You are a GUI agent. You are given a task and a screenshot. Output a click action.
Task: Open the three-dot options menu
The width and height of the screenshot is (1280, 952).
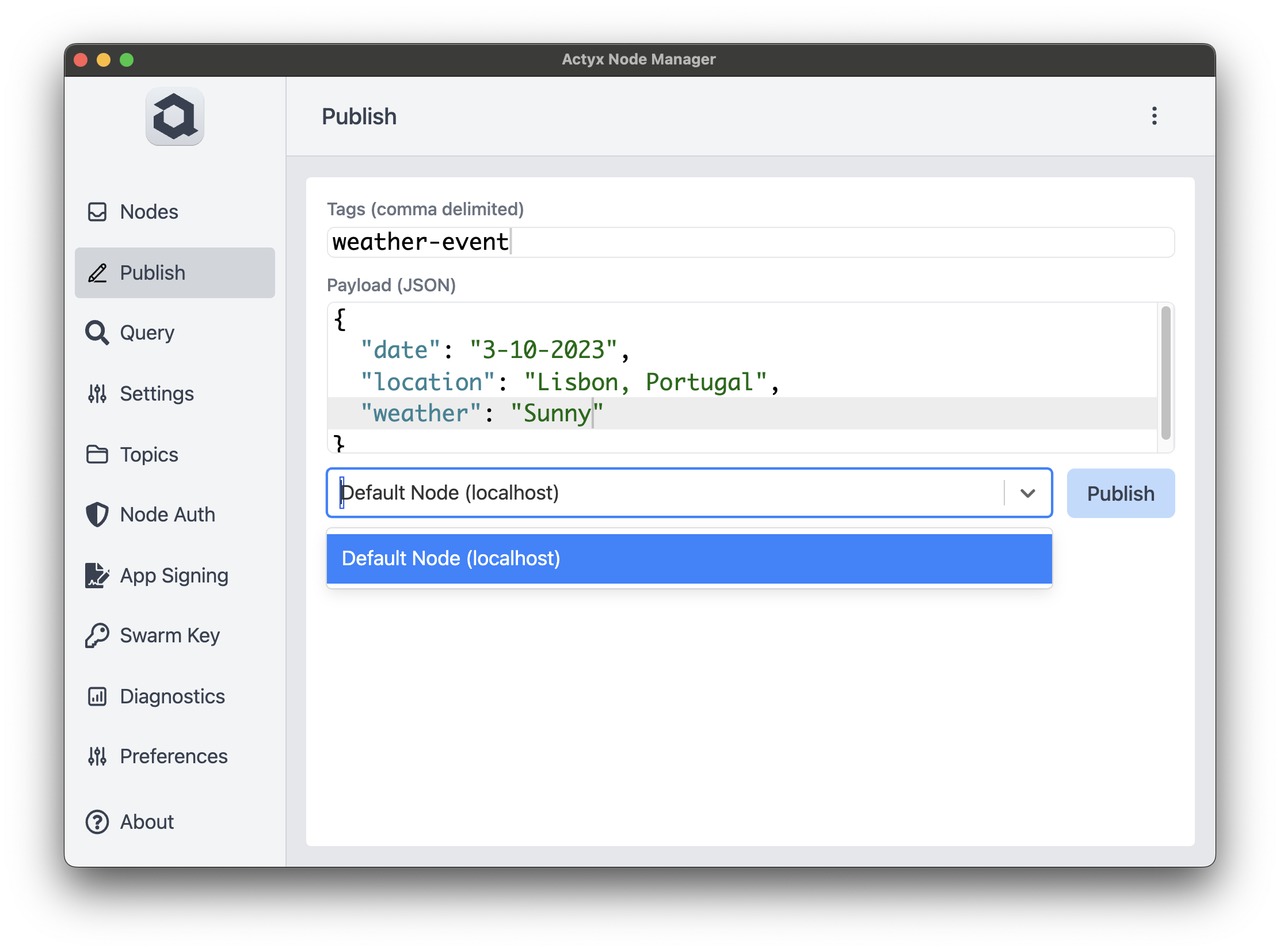click(x=1154, y=116)
